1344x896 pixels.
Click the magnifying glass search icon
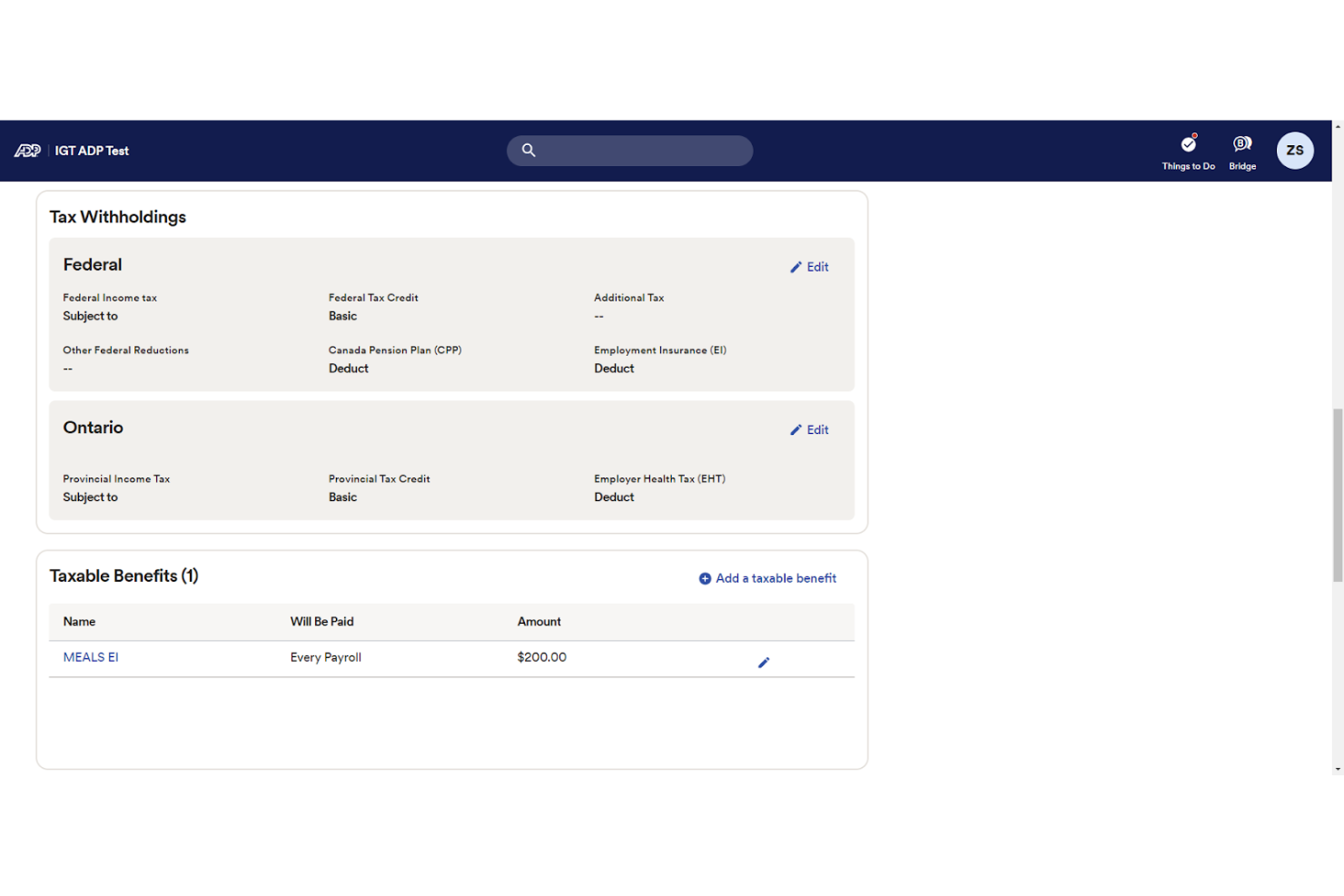tap(529, 150)
